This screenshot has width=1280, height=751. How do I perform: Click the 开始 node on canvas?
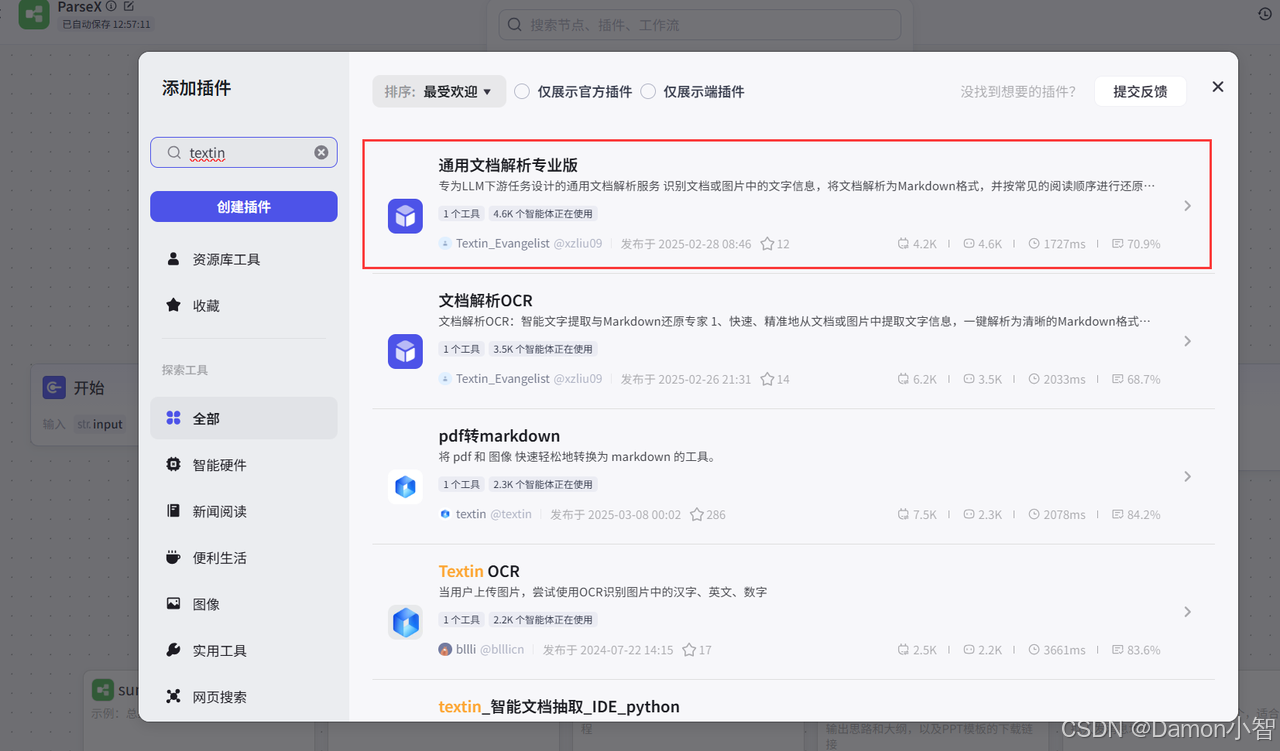(84, 403)
